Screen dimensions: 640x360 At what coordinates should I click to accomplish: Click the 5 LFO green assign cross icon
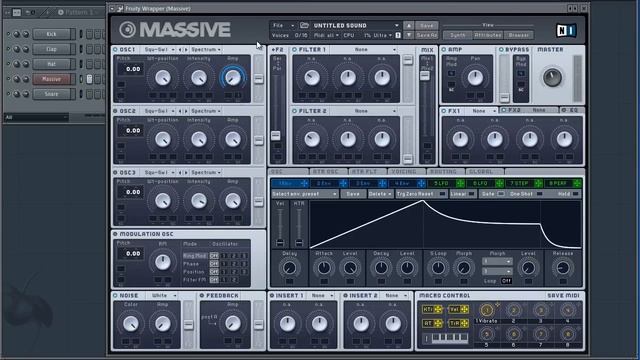click(x=460, y=184)
